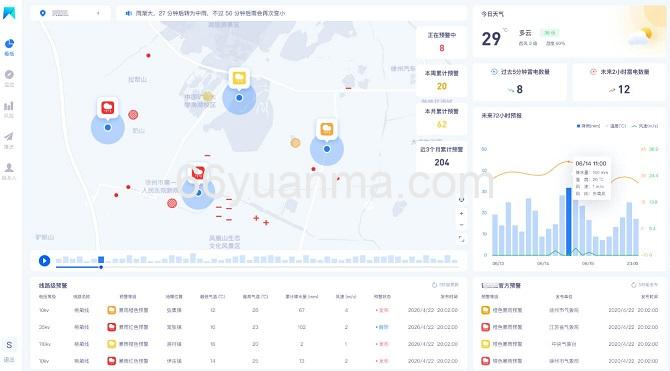The height and width of the screenshot is (371, 670).
Task: Open the next 2 hours lightning count 12
Action: 624,89
